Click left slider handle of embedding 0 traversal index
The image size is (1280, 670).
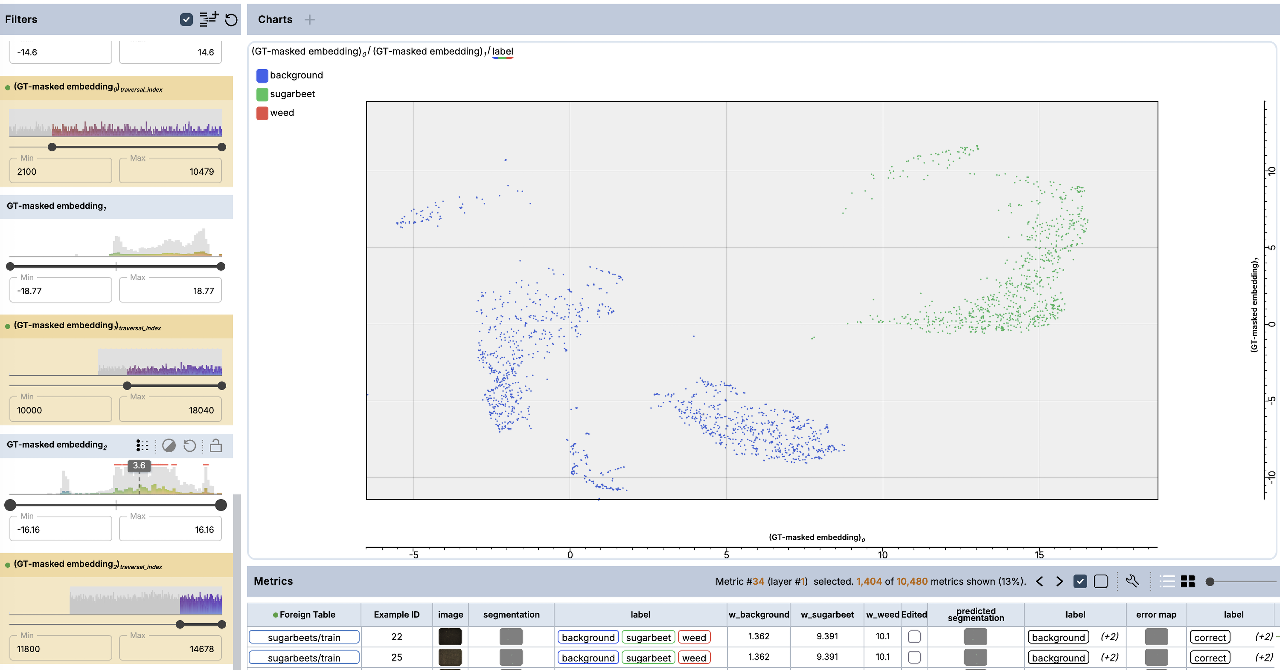(x=52, y=147)
